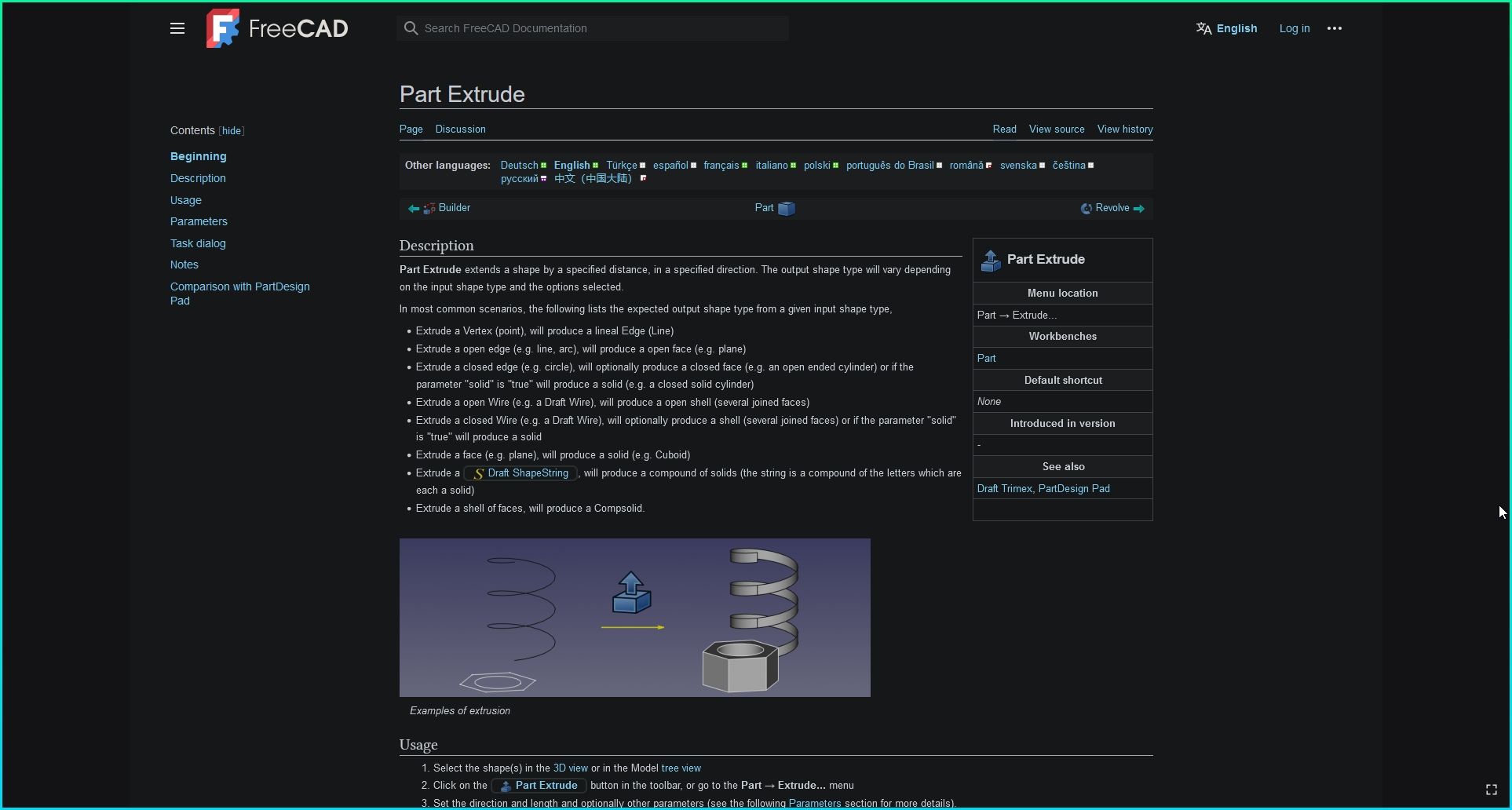This screenshot has width=1512, height=810.
Task: Switch language to română
Action: [x=966, y=166]
